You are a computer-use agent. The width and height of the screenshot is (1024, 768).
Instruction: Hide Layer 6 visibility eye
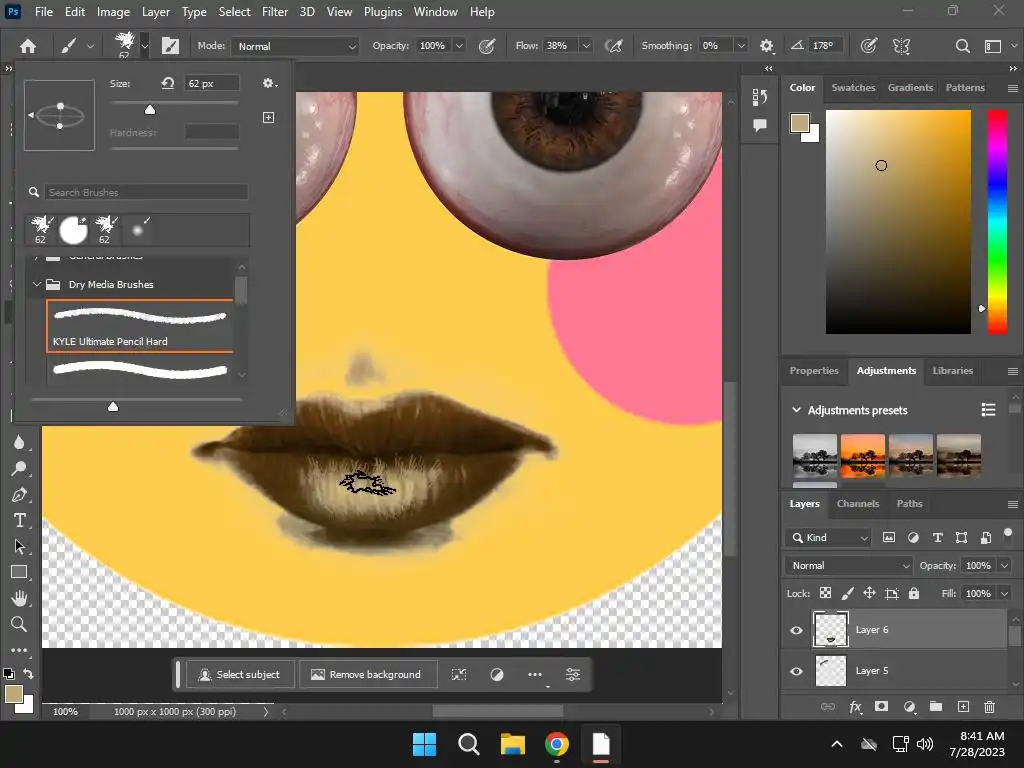pyautogui.click(x=796, y=630)
